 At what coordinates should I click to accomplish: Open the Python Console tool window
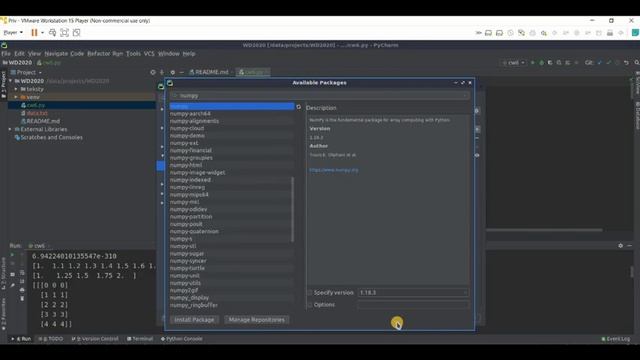(x=182, y=339)
